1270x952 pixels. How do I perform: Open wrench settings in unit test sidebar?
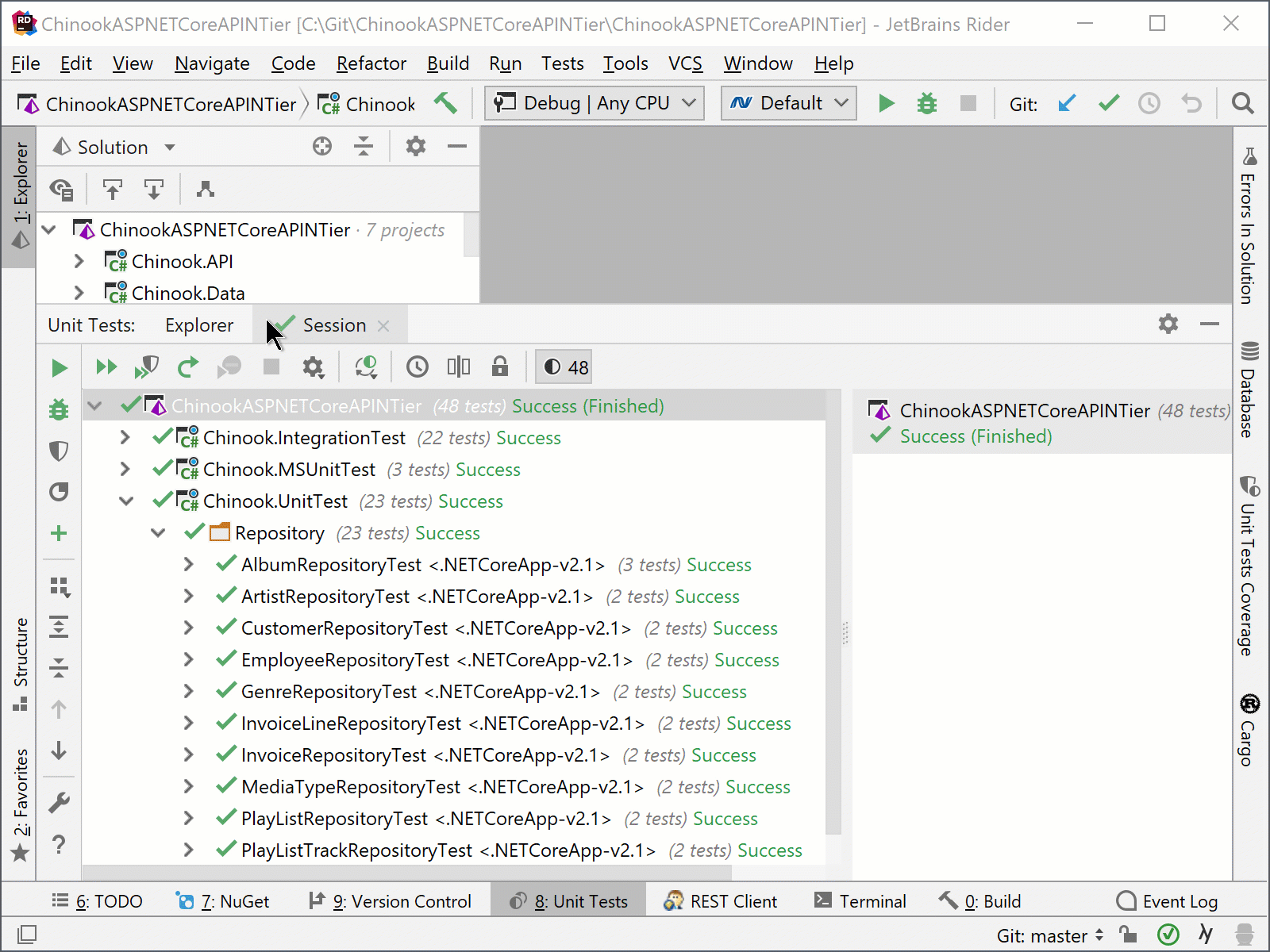[x=59, y=803]
